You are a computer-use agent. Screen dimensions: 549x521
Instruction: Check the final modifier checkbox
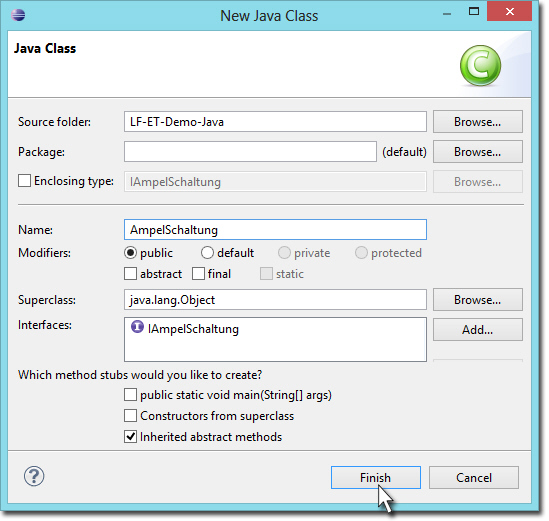[x=198, y=273]
